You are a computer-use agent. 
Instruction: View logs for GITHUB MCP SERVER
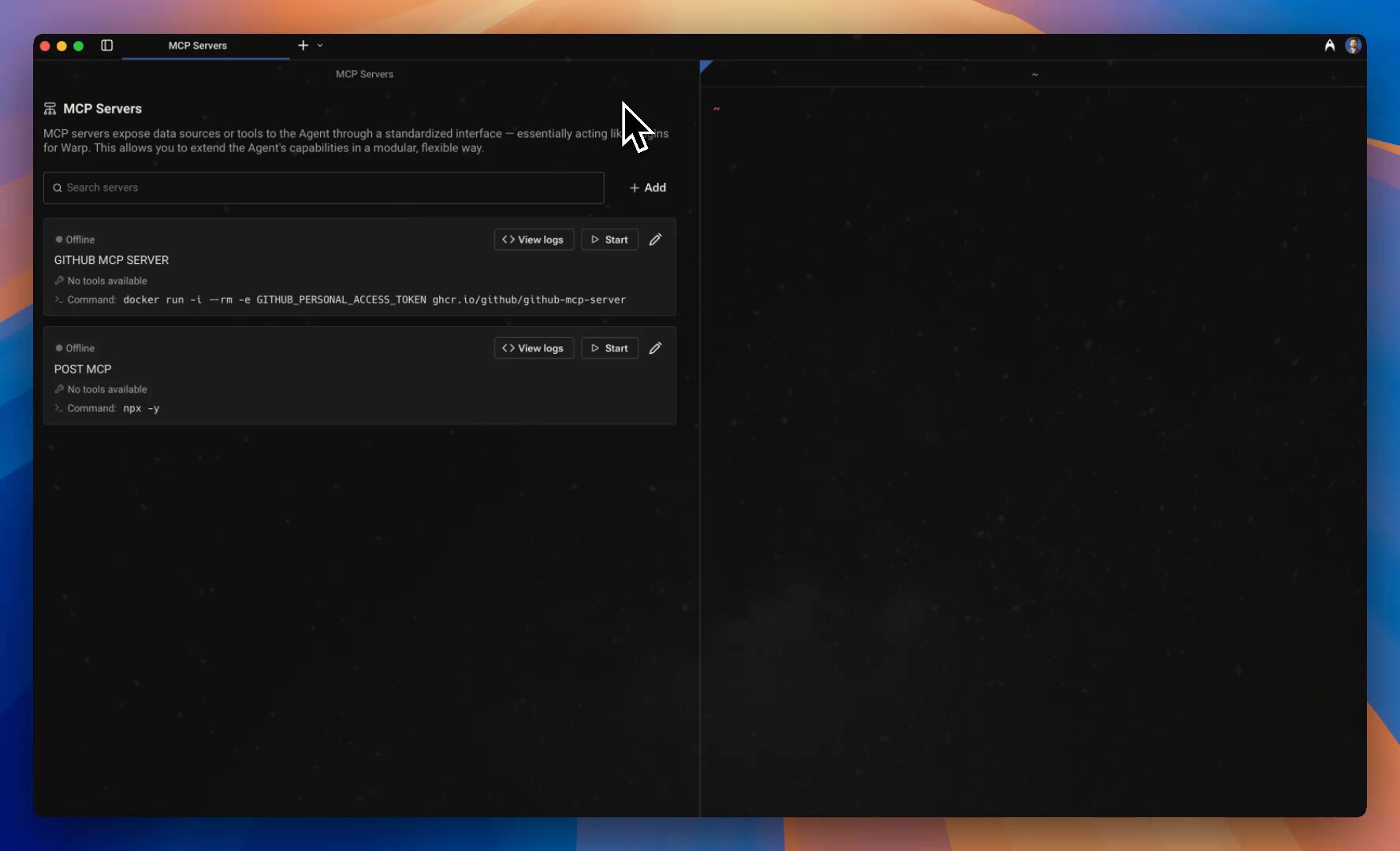point(534,240)
